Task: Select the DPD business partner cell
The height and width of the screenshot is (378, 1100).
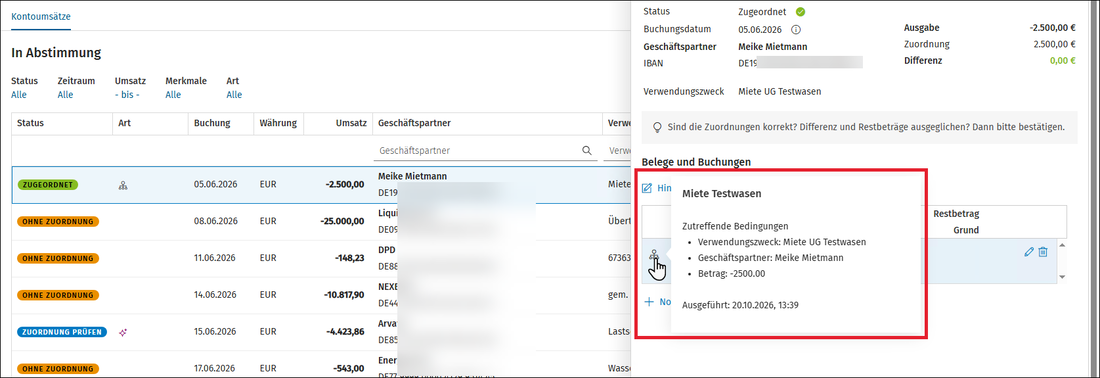Action: tap(387, 250)
